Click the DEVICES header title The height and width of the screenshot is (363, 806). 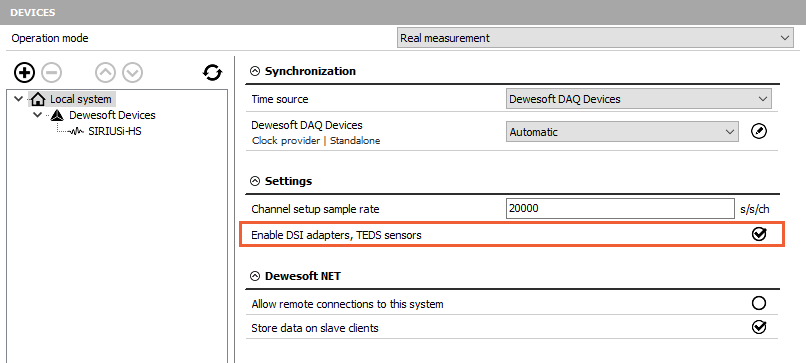33,12
